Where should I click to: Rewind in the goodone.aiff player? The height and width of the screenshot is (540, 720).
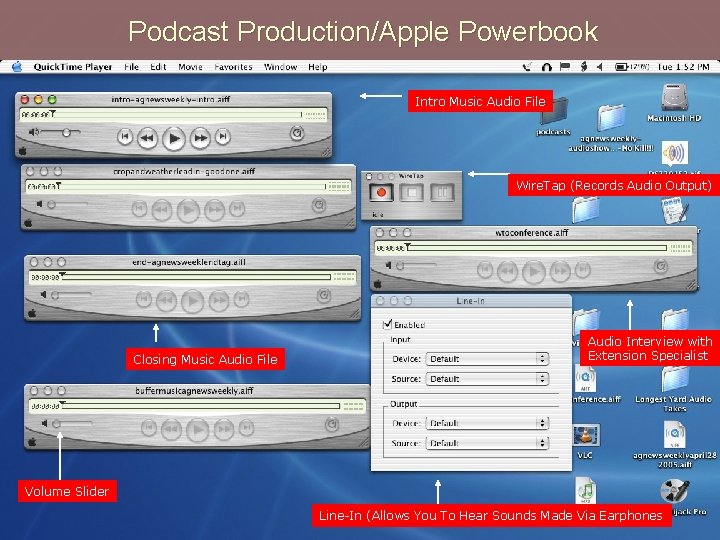(x=162, y=210)
